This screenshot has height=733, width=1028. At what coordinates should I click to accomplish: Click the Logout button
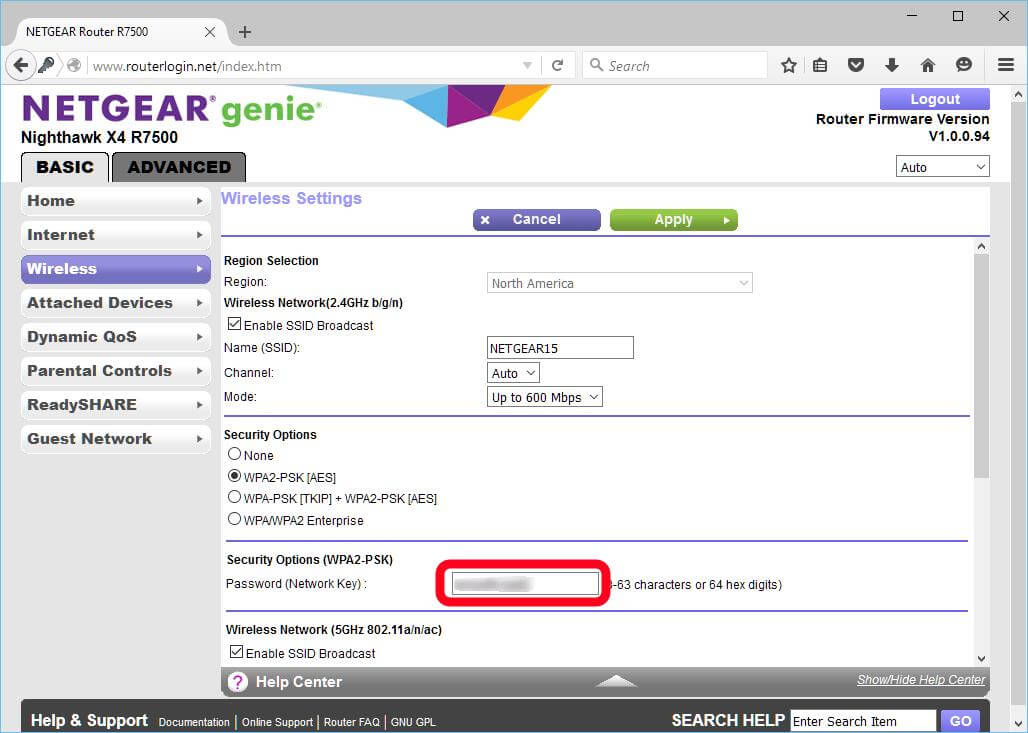point(934,99)
